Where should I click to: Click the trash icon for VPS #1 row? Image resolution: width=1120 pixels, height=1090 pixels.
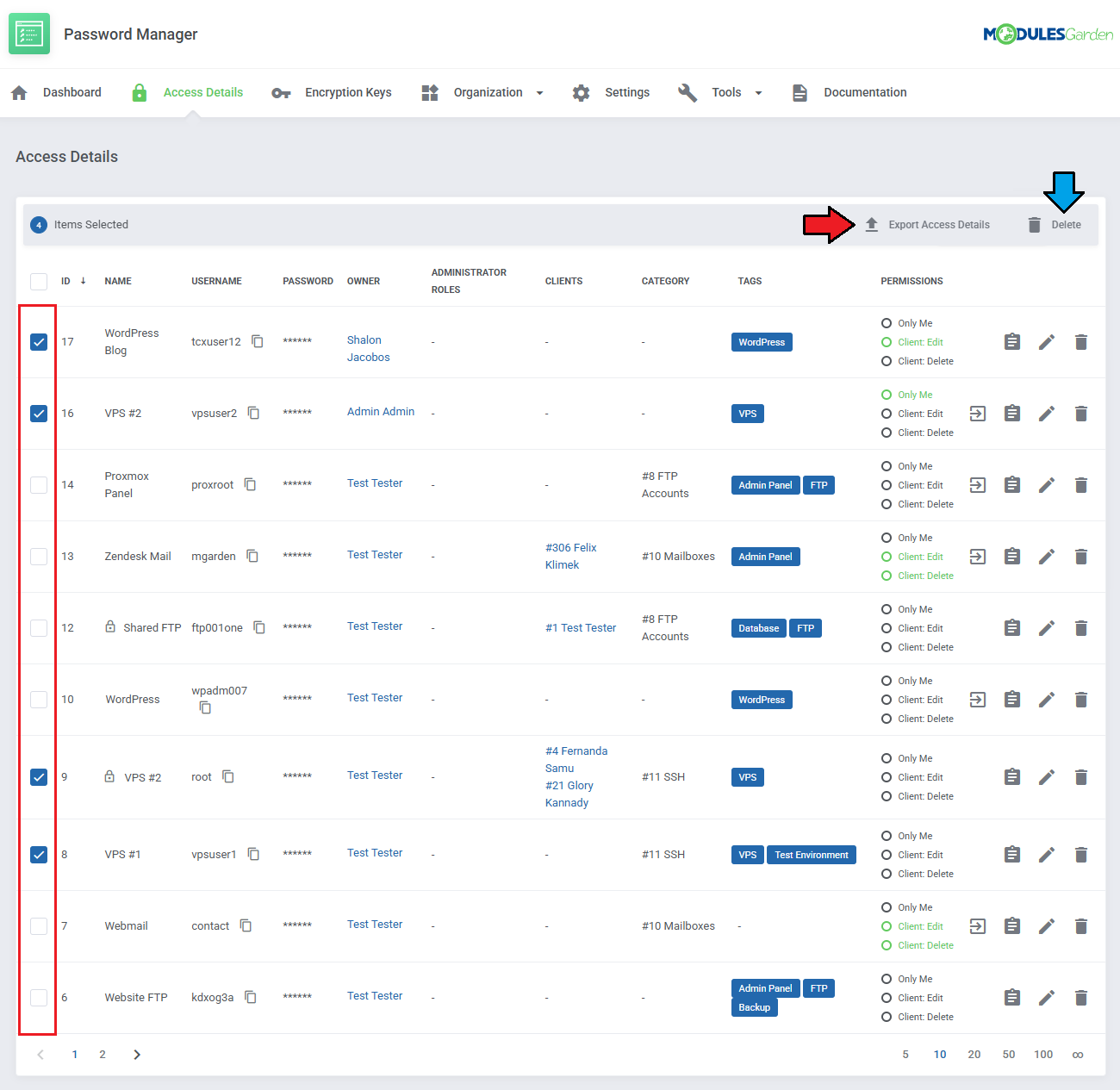click(1080, 855)
